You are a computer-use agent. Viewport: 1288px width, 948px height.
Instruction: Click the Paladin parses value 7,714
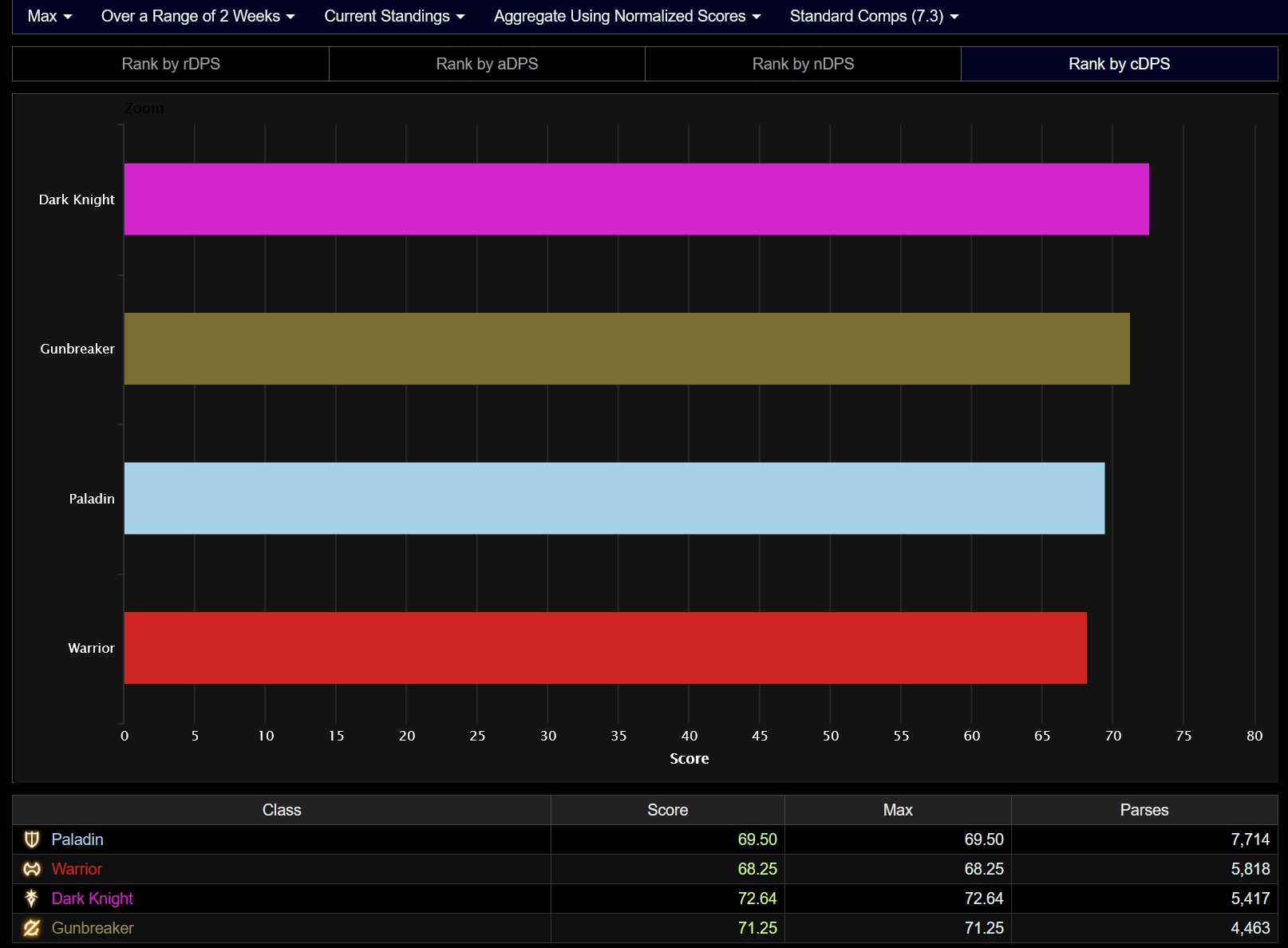(1250, 839)
